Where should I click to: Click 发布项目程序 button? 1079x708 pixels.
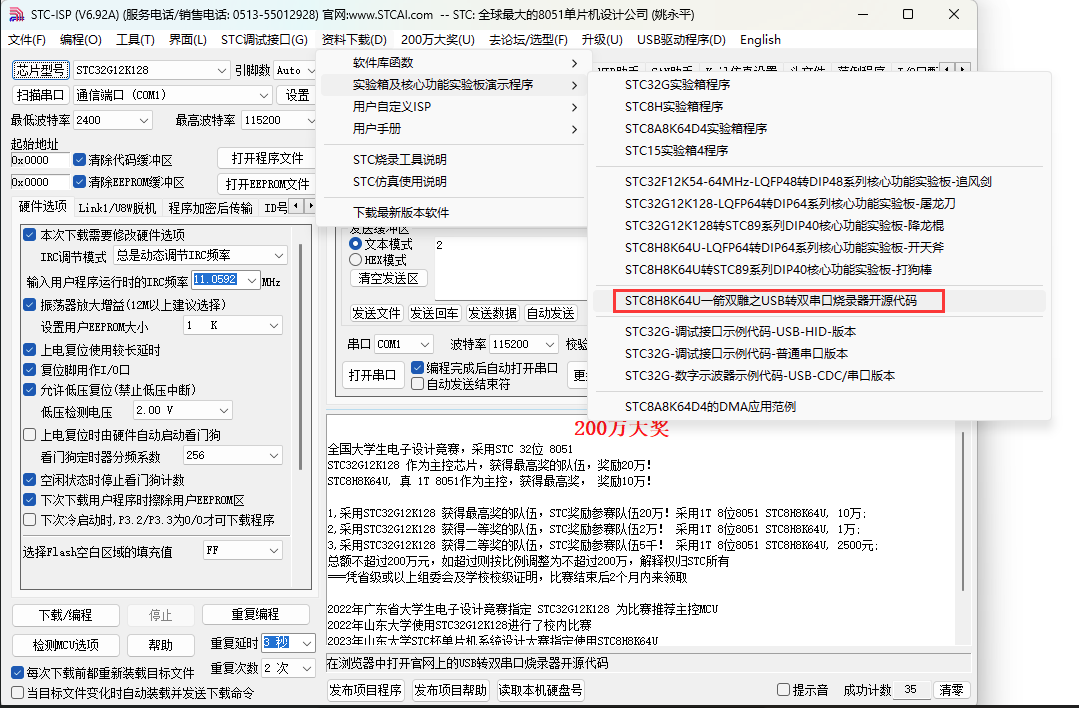(x=365, y=690)
